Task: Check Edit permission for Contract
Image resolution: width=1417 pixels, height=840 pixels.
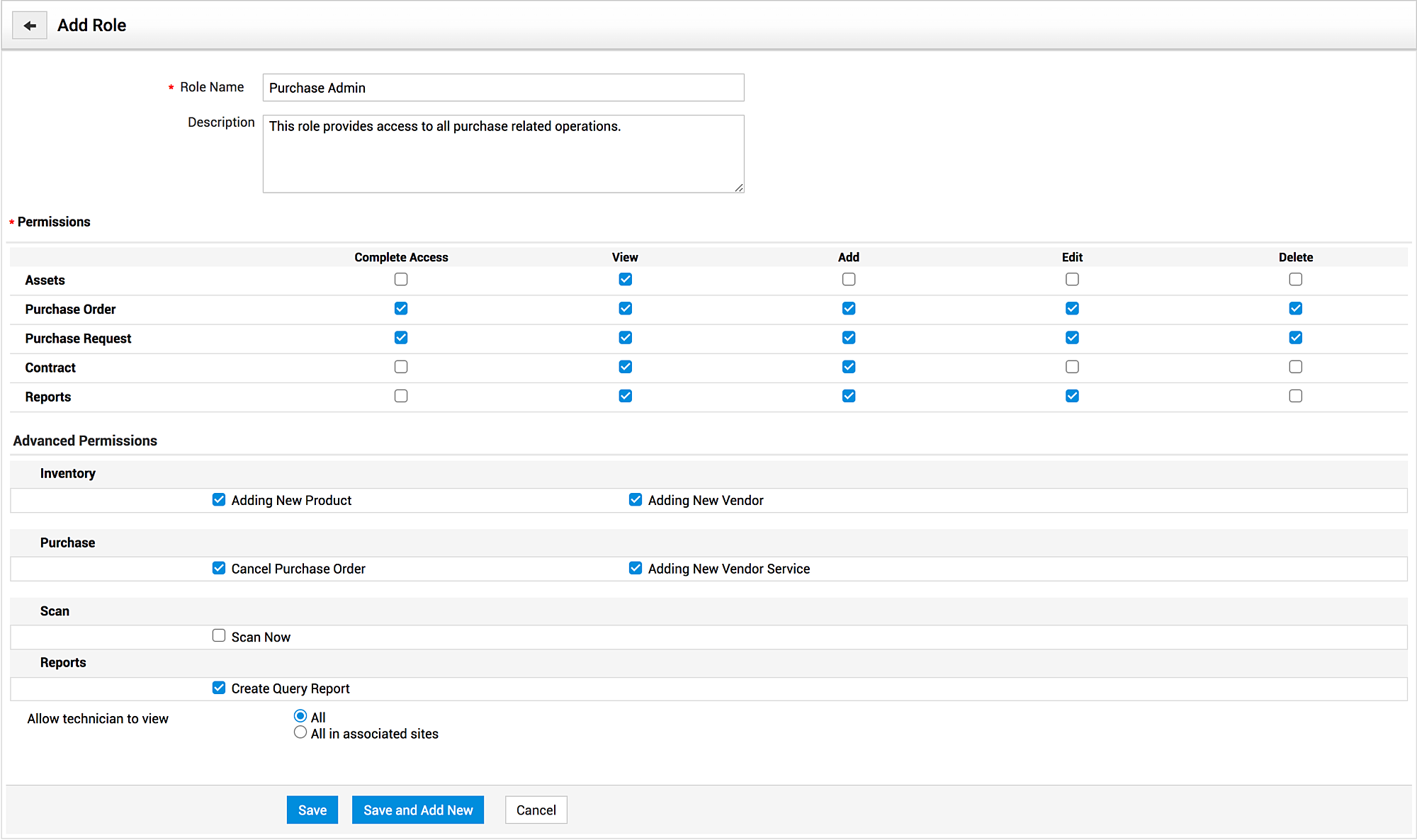Action: coord(1072,367)
